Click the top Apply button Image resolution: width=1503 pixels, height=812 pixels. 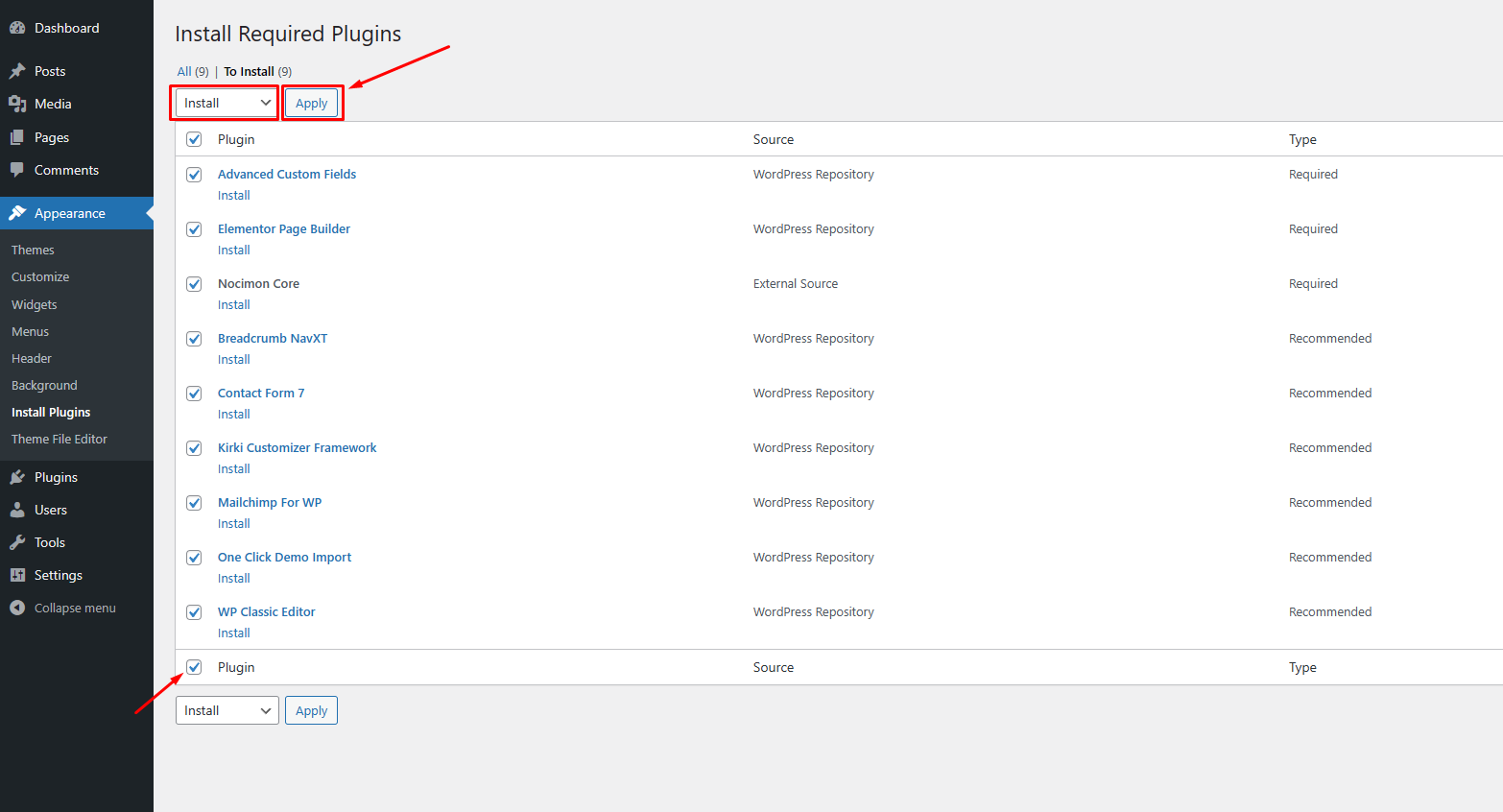311,103
